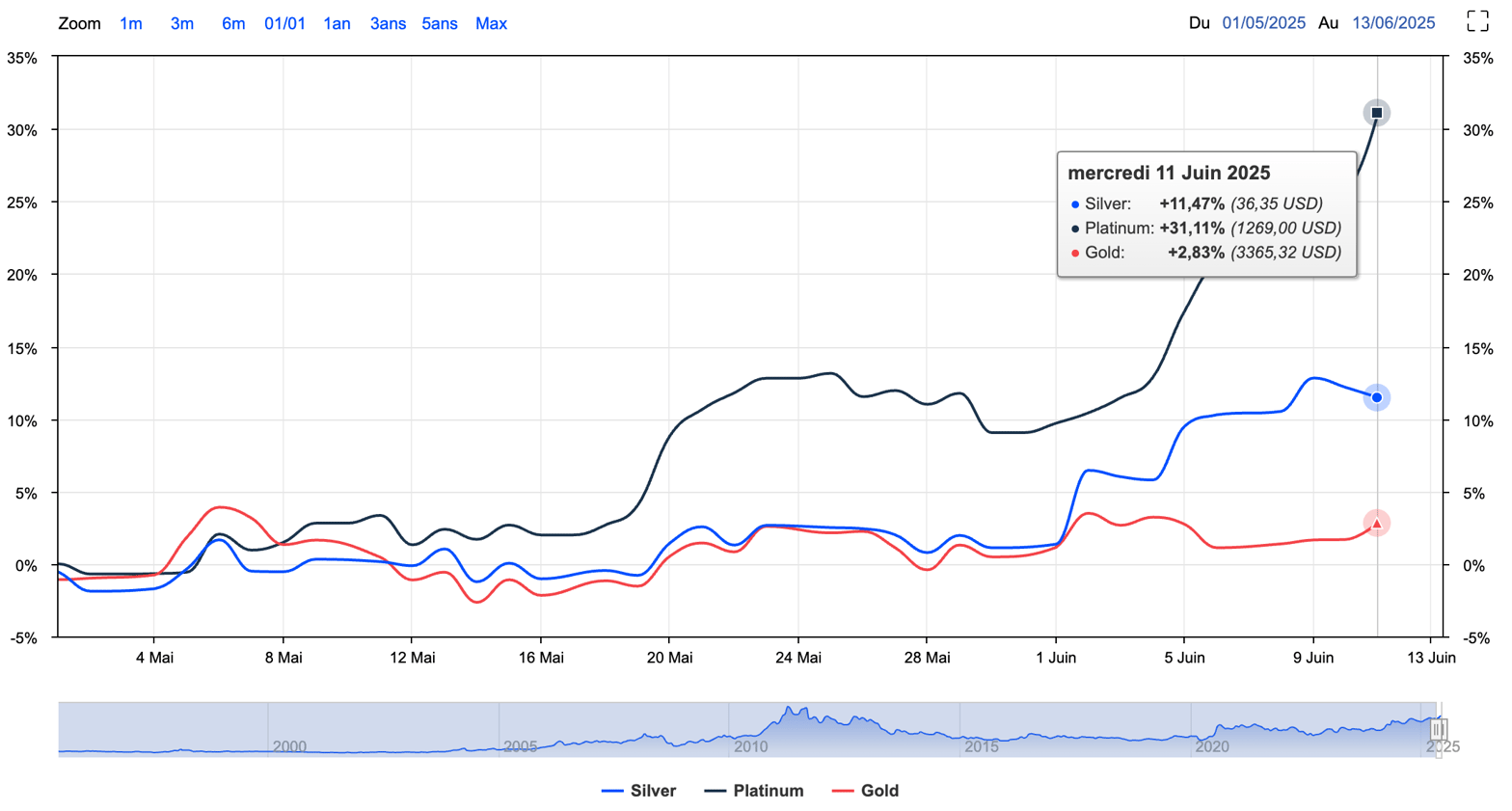Toggle Platinum series visibility in legend
1512x811 pixels.
tap(754, 791)
